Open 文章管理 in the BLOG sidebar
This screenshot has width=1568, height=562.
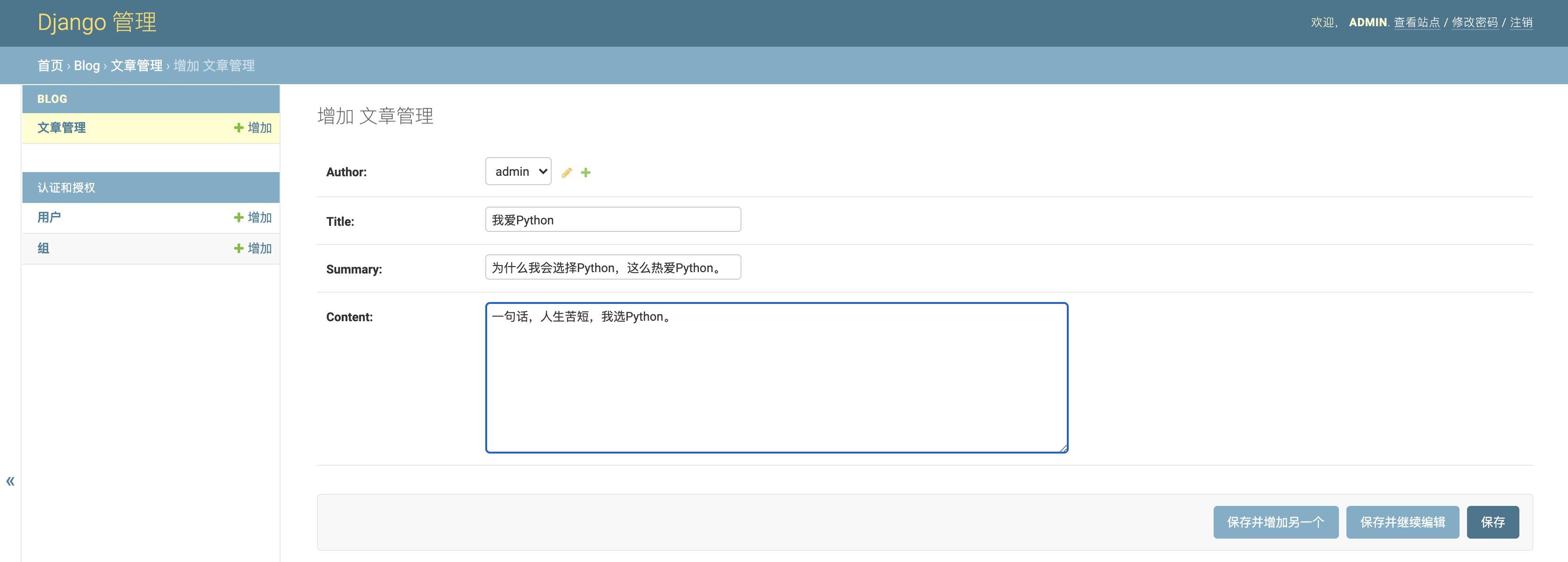coord(62,127)
